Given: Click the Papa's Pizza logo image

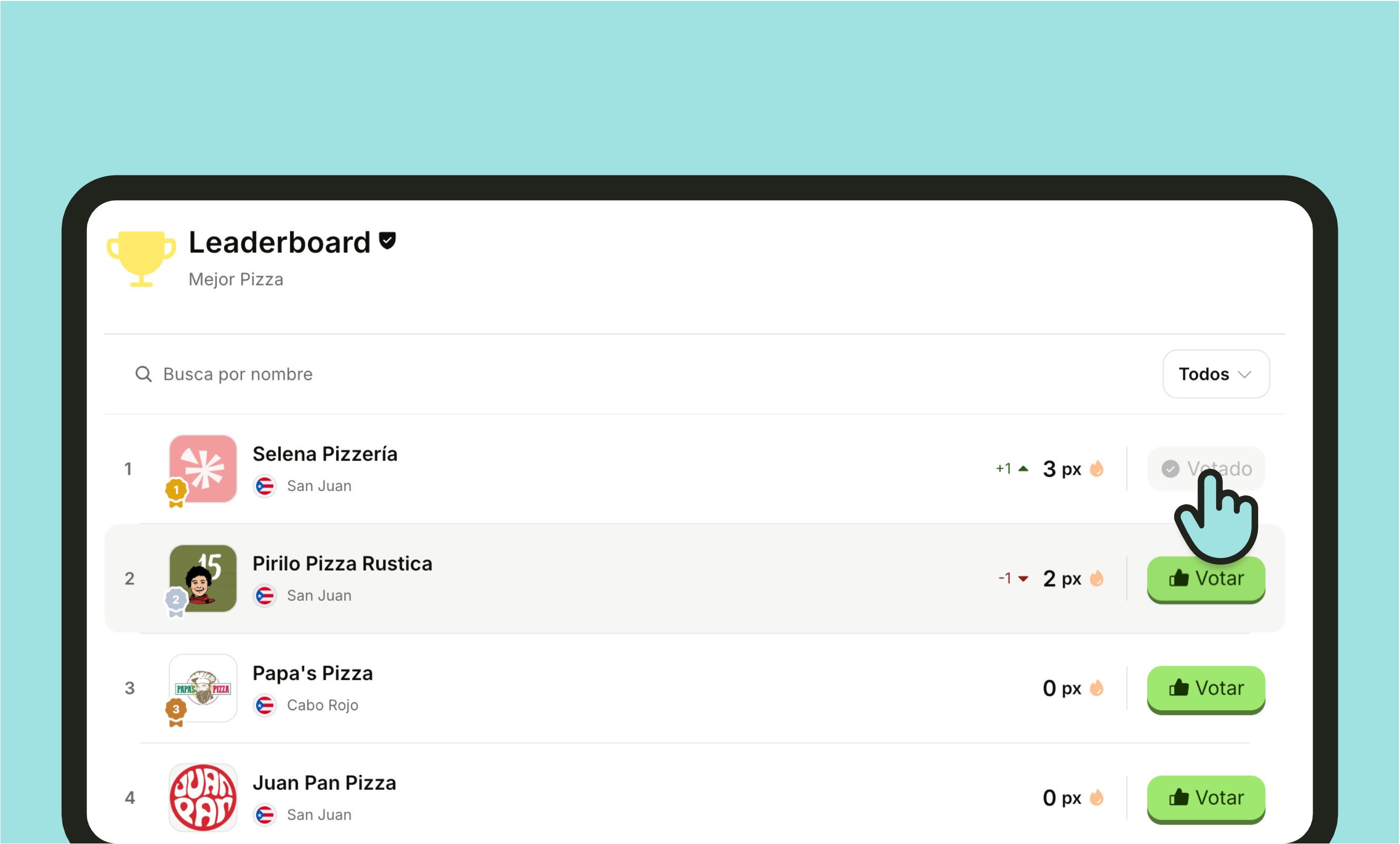Looking at the screenshot, I should pos(203,688).
